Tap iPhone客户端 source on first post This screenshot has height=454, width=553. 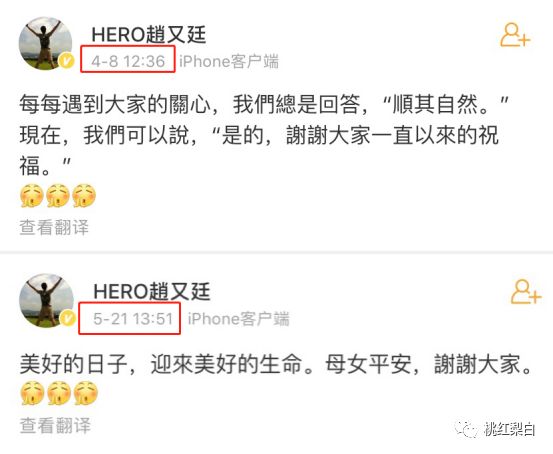click(229, 61)
